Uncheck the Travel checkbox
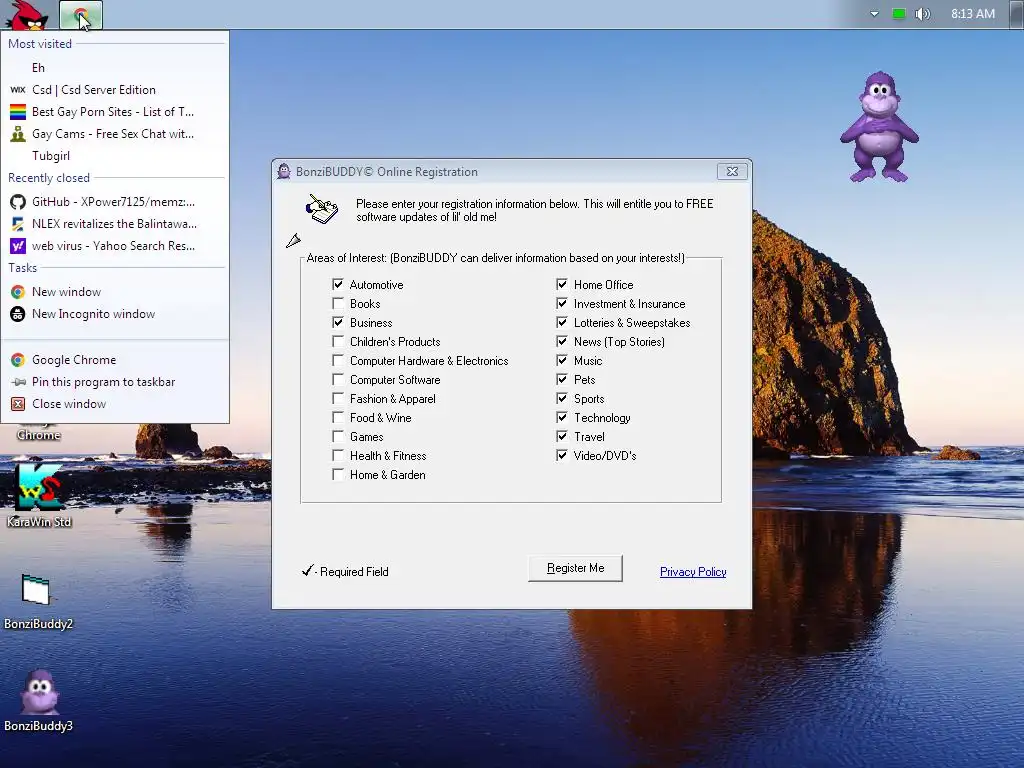The width and height of the screenshot is (1024, 768). (562, 436)
